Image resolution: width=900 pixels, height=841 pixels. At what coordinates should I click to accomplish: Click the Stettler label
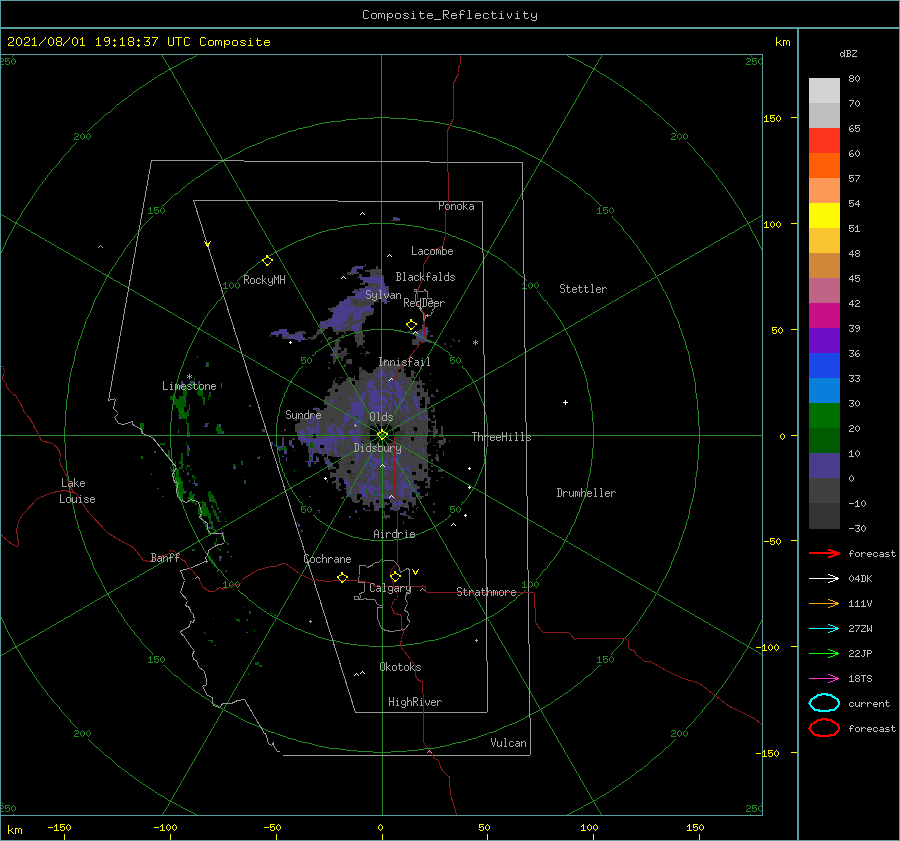[x=583, y=289]
